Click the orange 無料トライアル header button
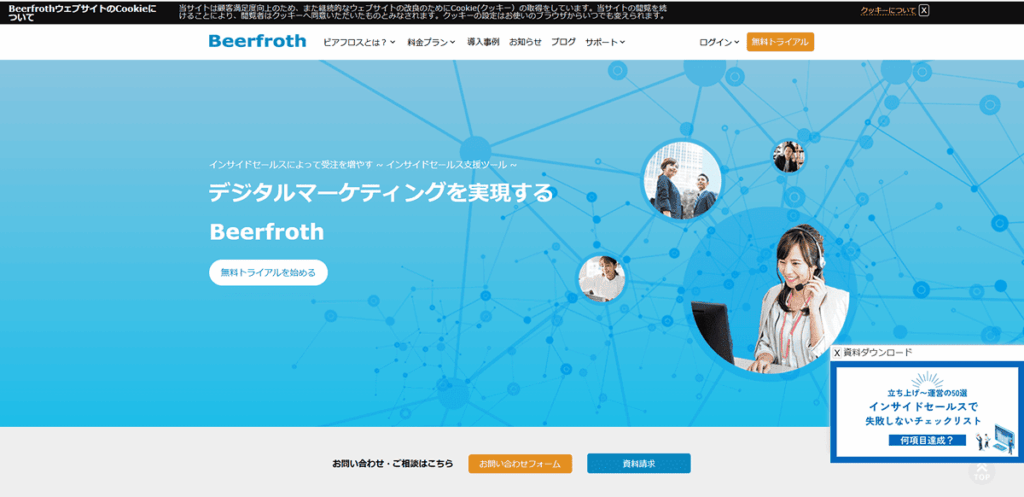This screenshot has height=497, width=1024. click(x=780, y=42)
